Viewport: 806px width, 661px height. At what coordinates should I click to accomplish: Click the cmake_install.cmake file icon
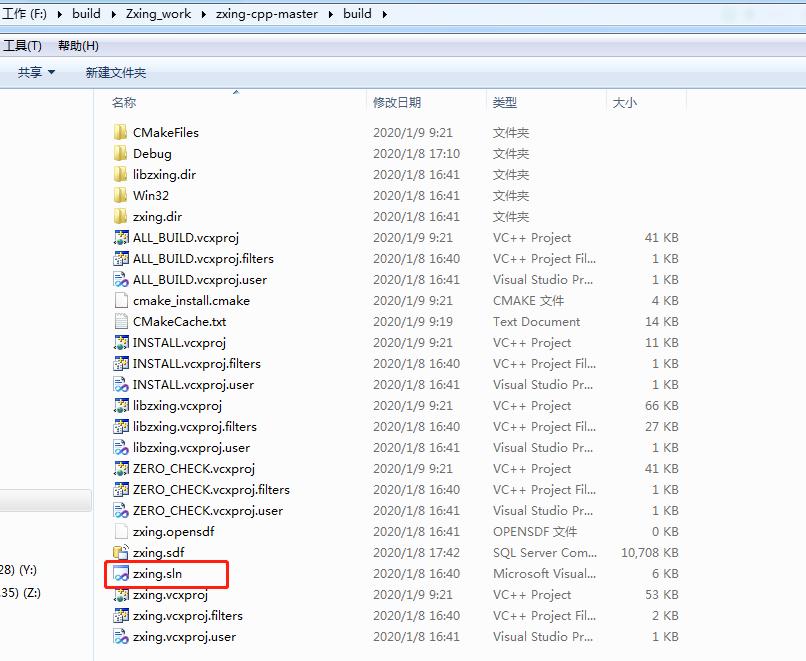coord(121,301)
